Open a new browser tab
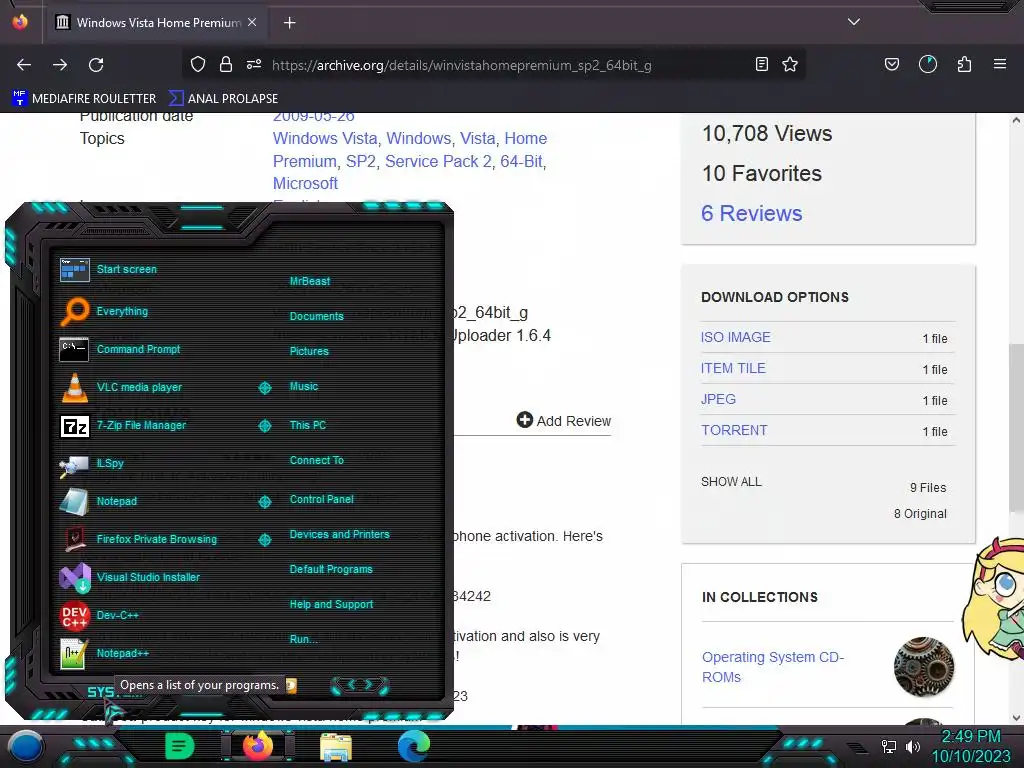This screenshot has width=1024, height=768. tap(289, 23)
